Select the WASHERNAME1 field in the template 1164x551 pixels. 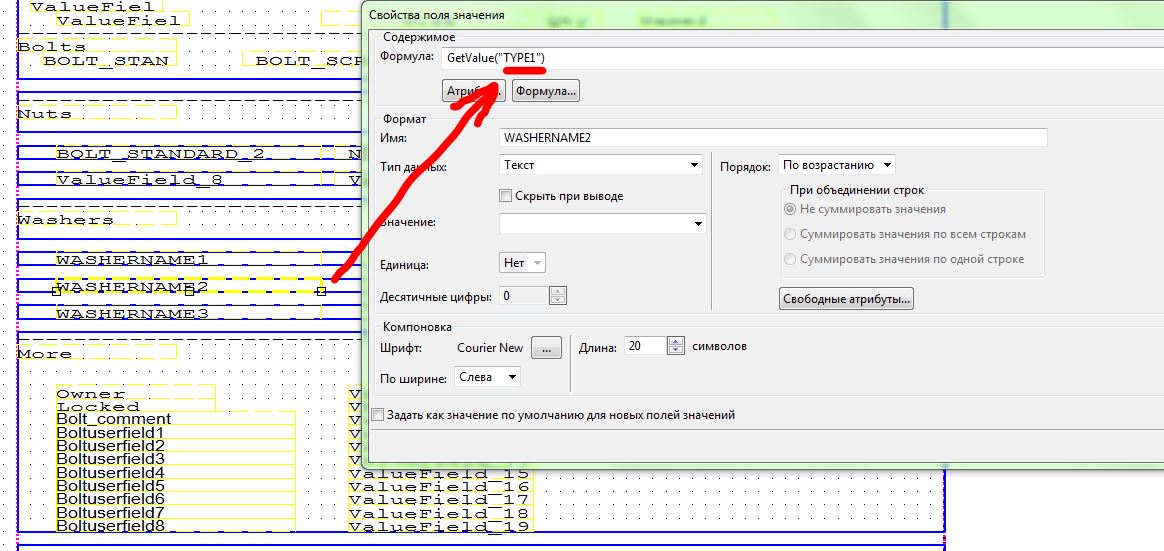point(132,260)
